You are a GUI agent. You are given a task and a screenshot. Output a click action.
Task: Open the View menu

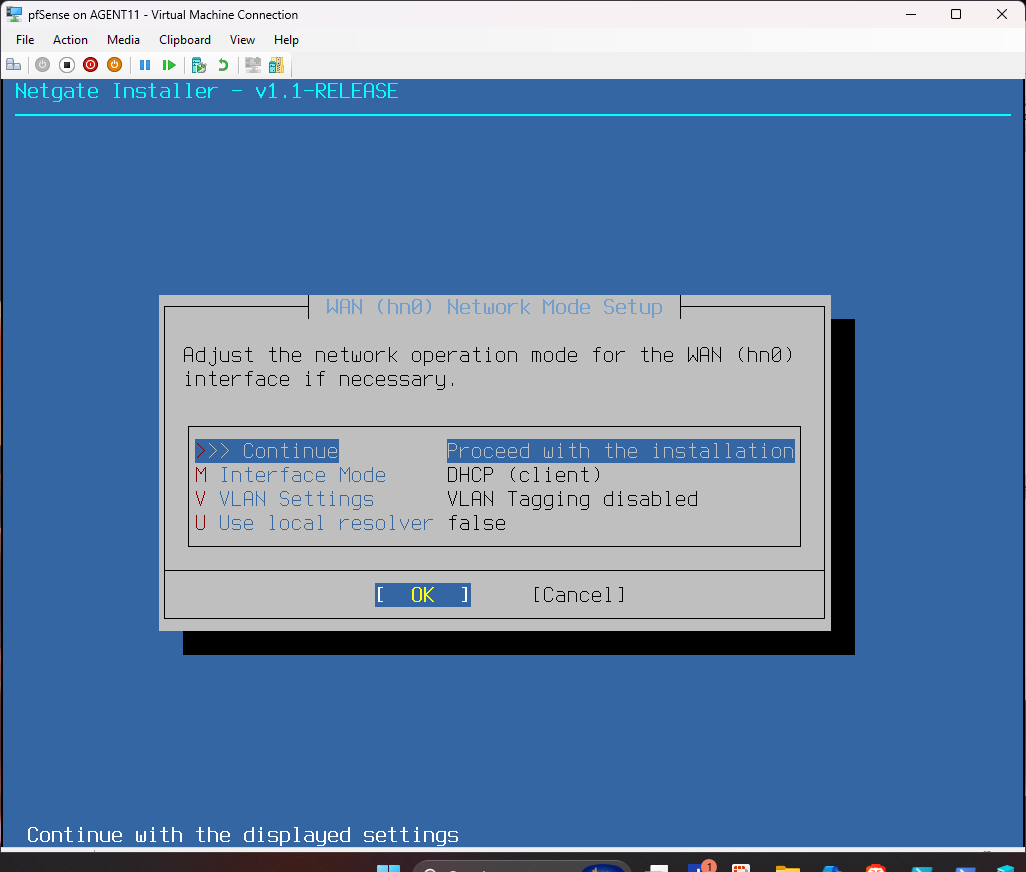click(242, 40)
